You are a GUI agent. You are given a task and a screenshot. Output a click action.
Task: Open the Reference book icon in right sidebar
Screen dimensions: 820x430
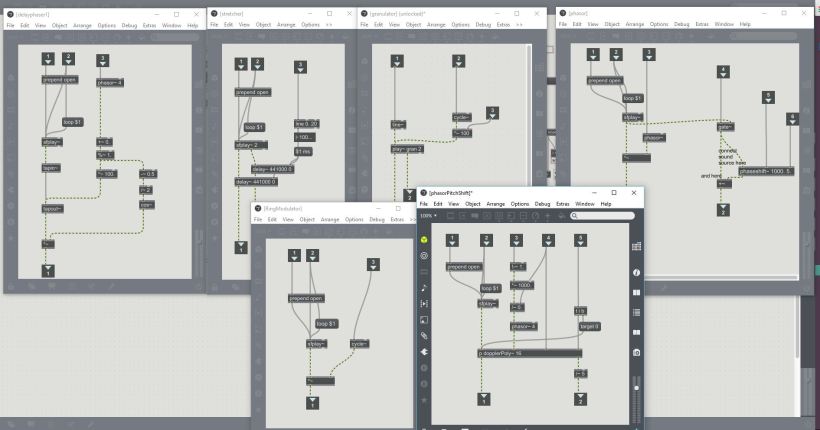(636, 333)
